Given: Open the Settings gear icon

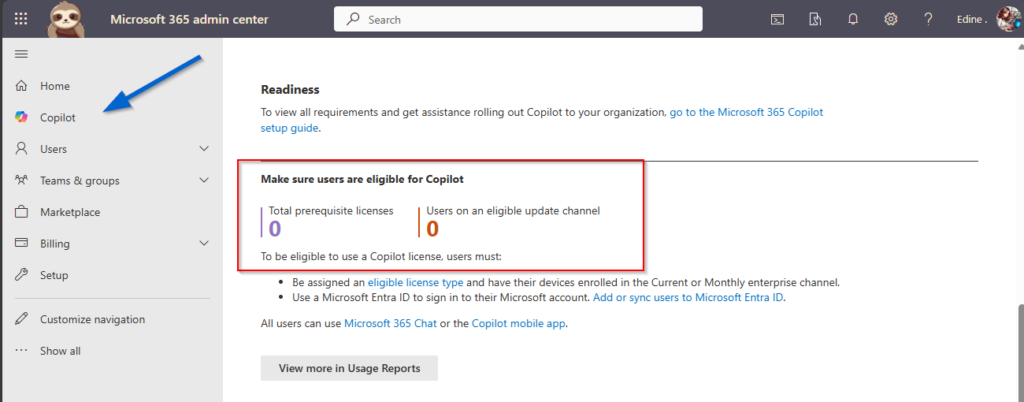Looking at the screenshot, I should click(x=891, y=20).
